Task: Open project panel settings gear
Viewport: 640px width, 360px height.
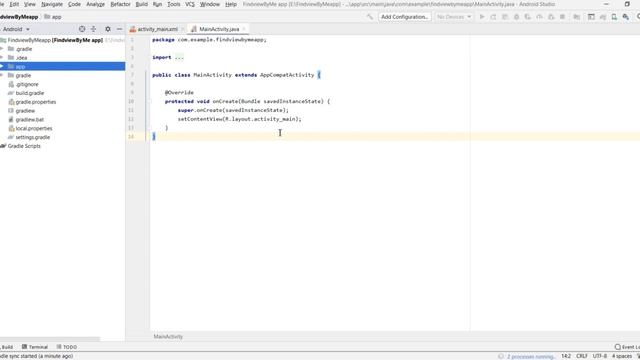Action: pyautogui.click(x=108, y=29)
